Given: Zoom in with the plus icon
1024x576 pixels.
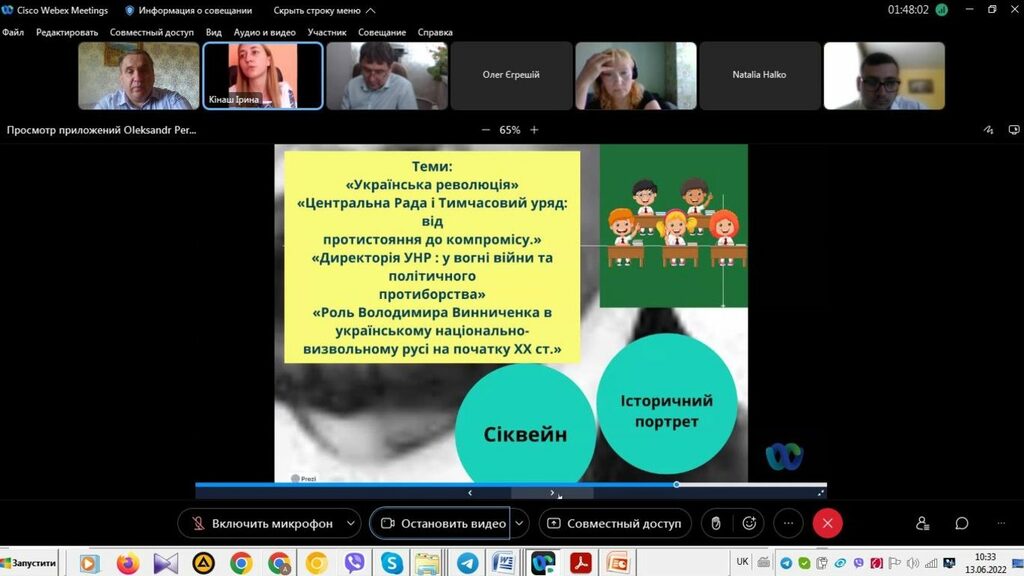Looking at the screenshot, I should [534, 130].
